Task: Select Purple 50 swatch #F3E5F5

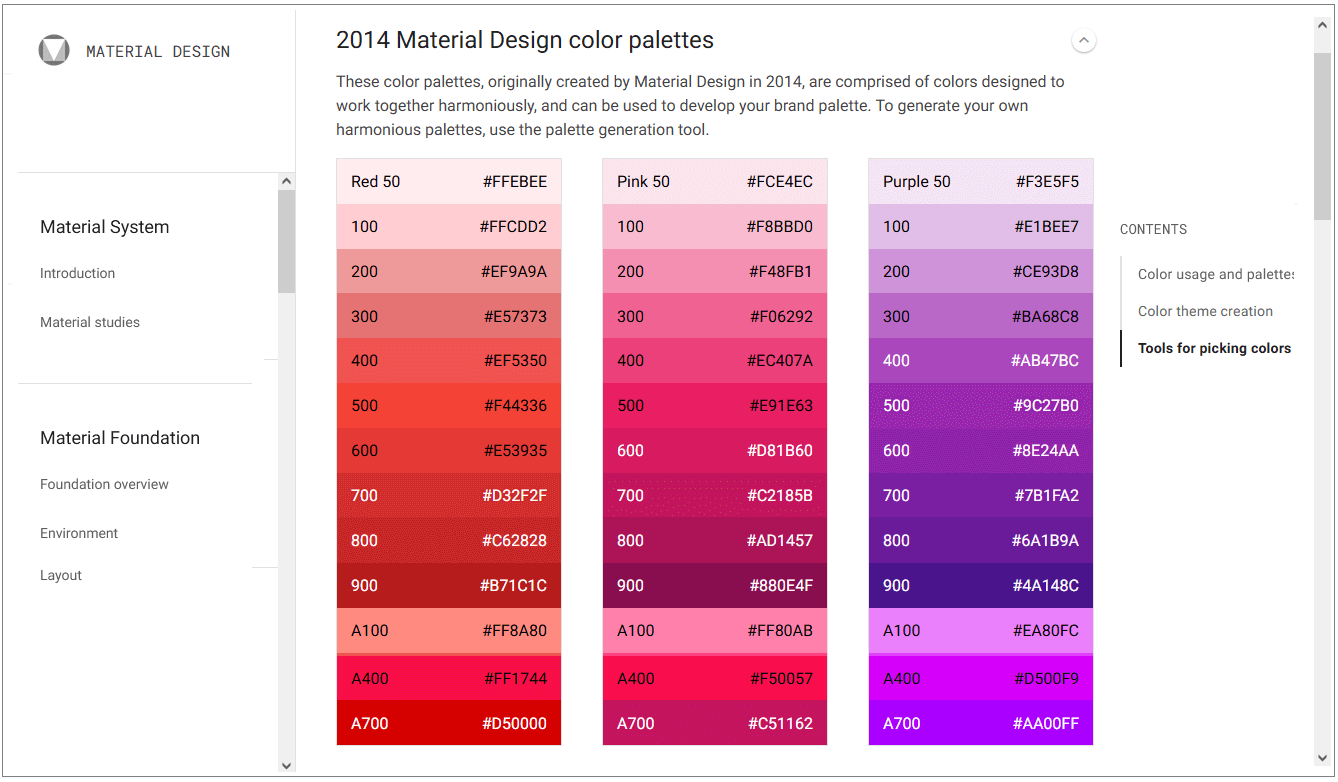Action: [x=981, y=181]
